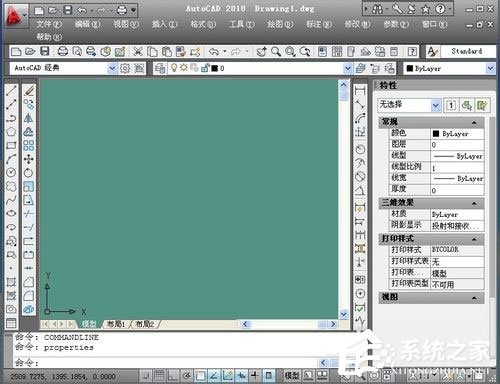Open the Layer Properties Manager icon
The width and height of the screenshot is (500, 384).
click(160, 69)
